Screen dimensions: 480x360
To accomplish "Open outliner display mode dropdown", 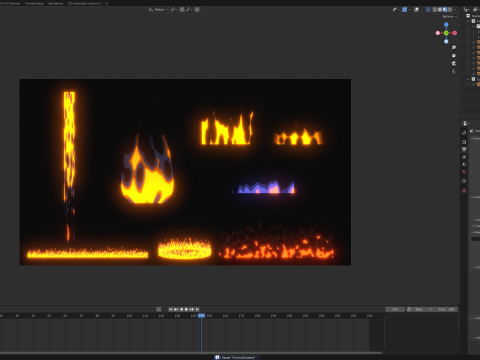I will (468, 10).
